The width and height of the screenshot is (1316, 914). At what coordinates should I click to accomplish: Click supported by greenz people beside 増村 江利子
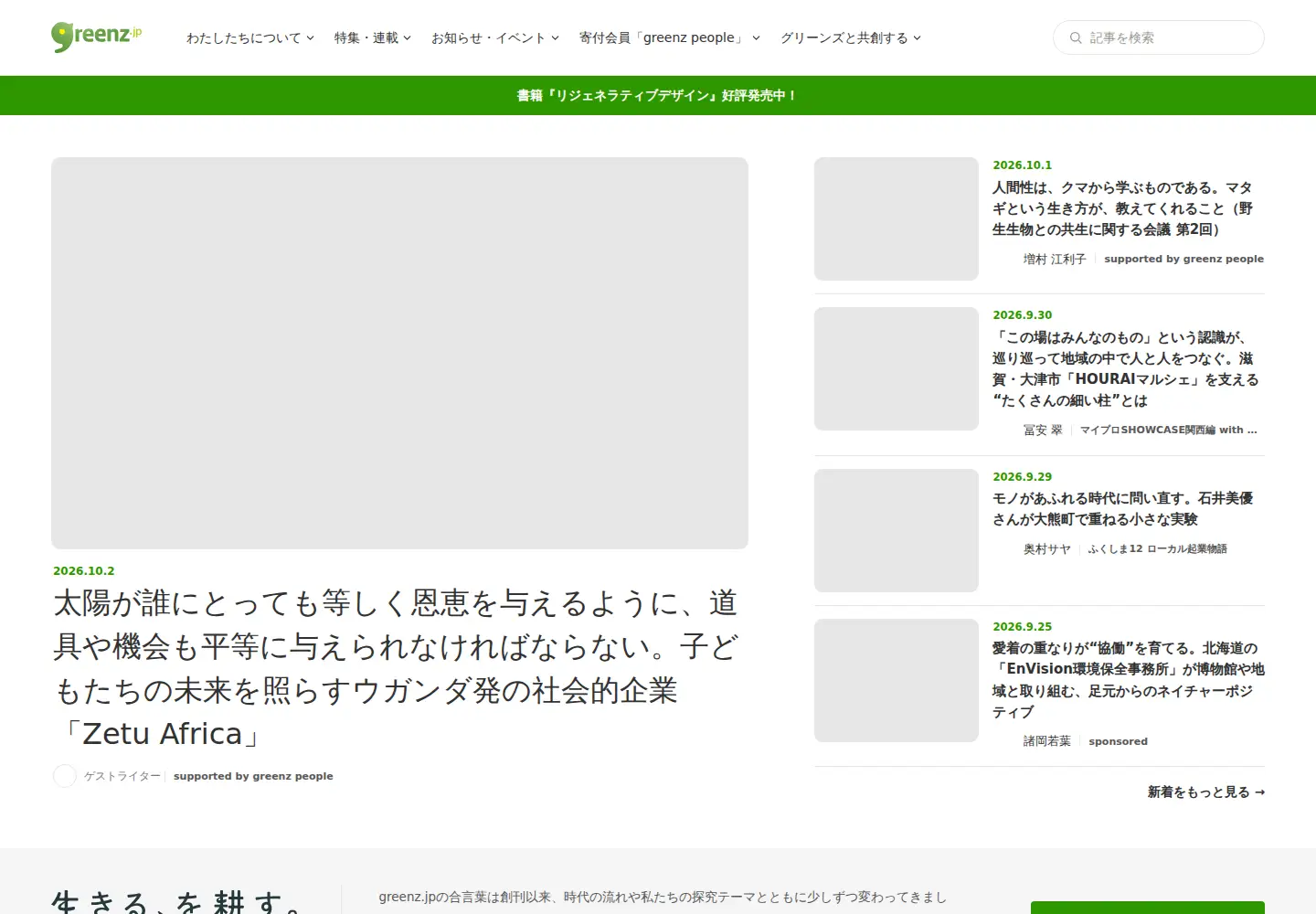point(1184,259)
